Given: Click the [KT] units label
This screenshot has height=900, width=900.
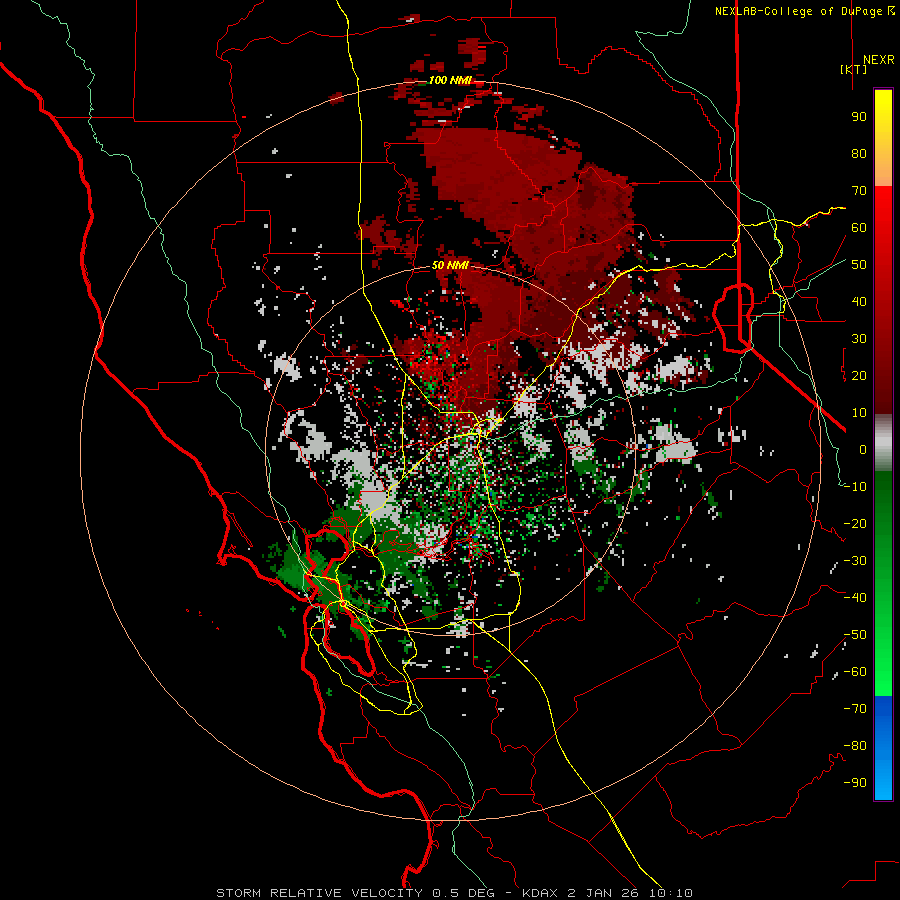Looking at the screenshot, I should point(853,69).
